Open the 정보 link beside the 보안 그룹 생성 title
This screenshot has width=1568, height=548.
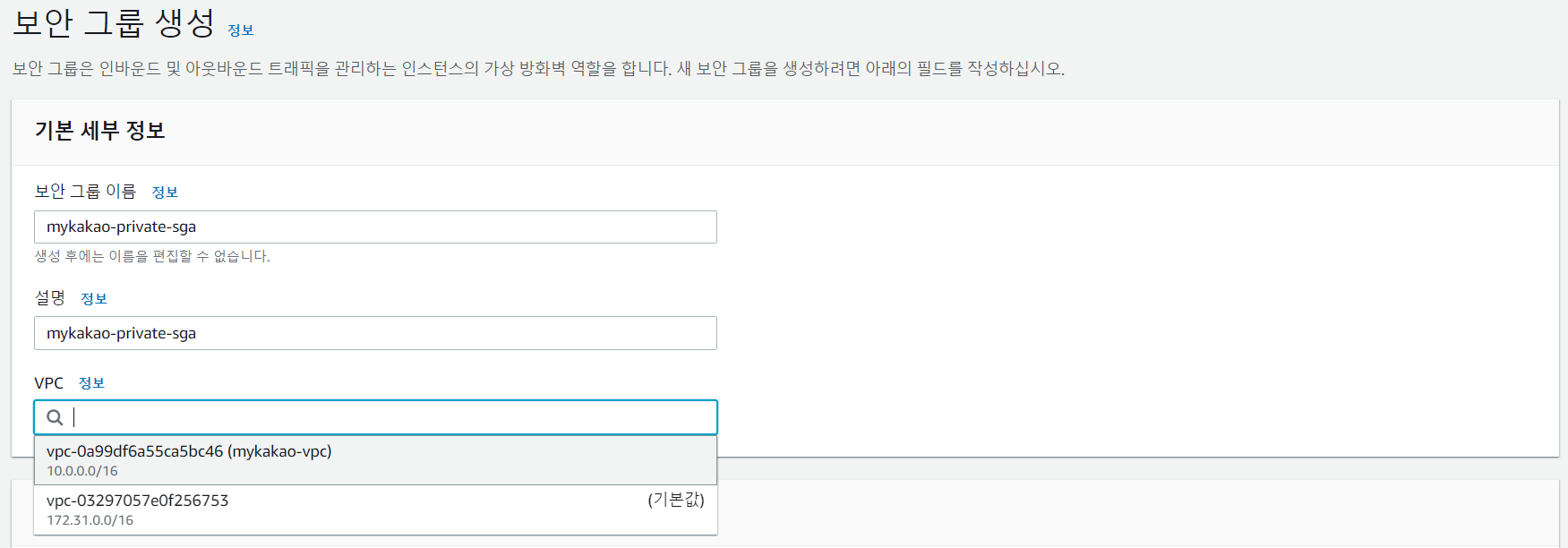(241, 30)
